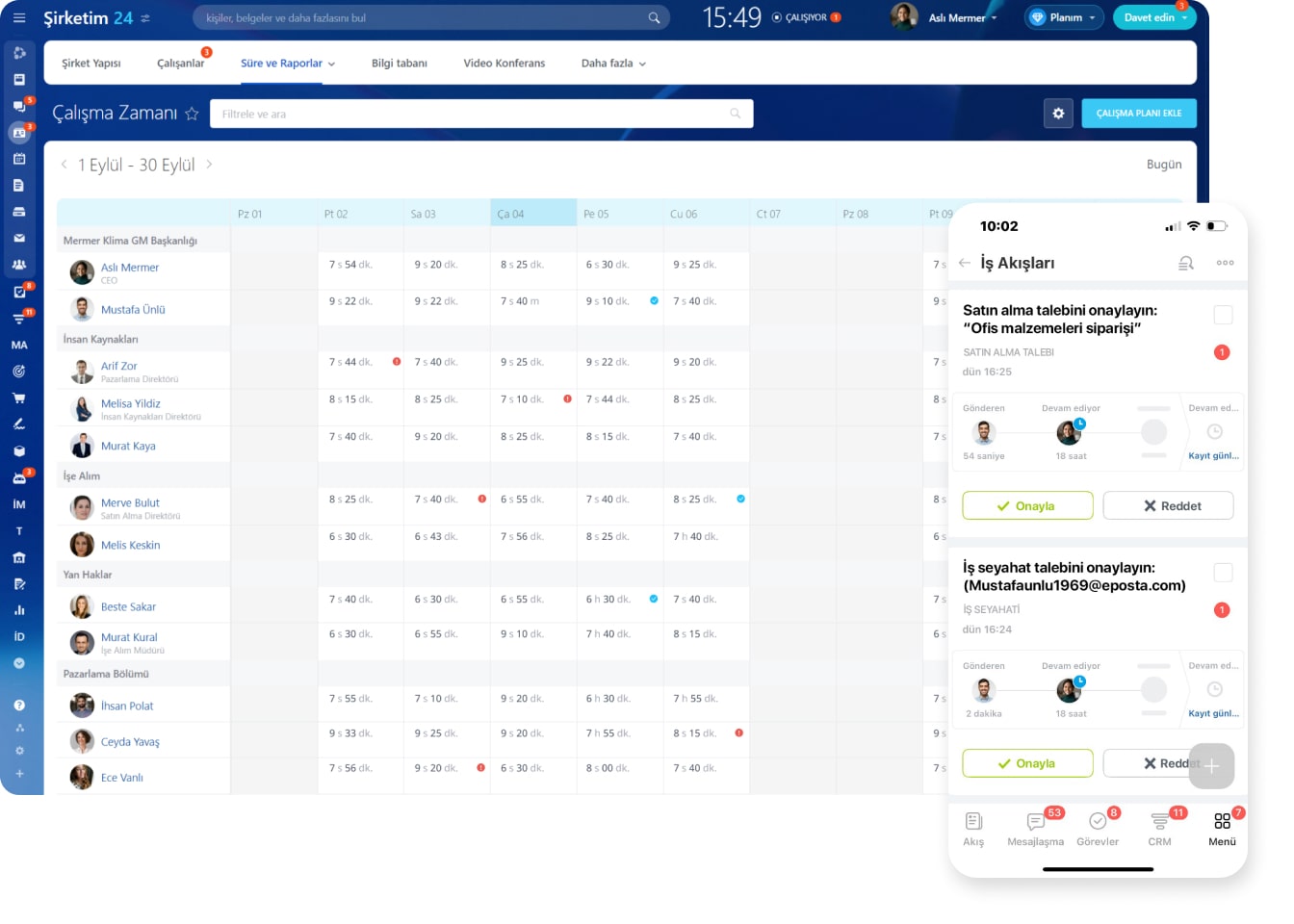
Task: Toggle favorite star next to Çalışma Zamanı
Action: pyautogui.click(x=192, y=113)
